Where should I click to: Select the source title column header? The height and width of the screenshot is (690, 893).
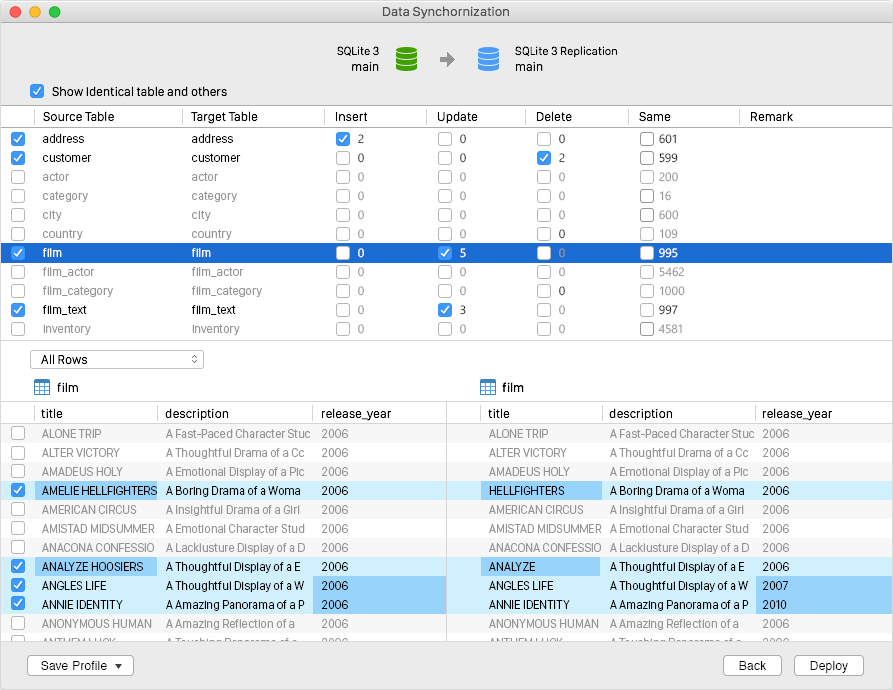tap(96, 414)
